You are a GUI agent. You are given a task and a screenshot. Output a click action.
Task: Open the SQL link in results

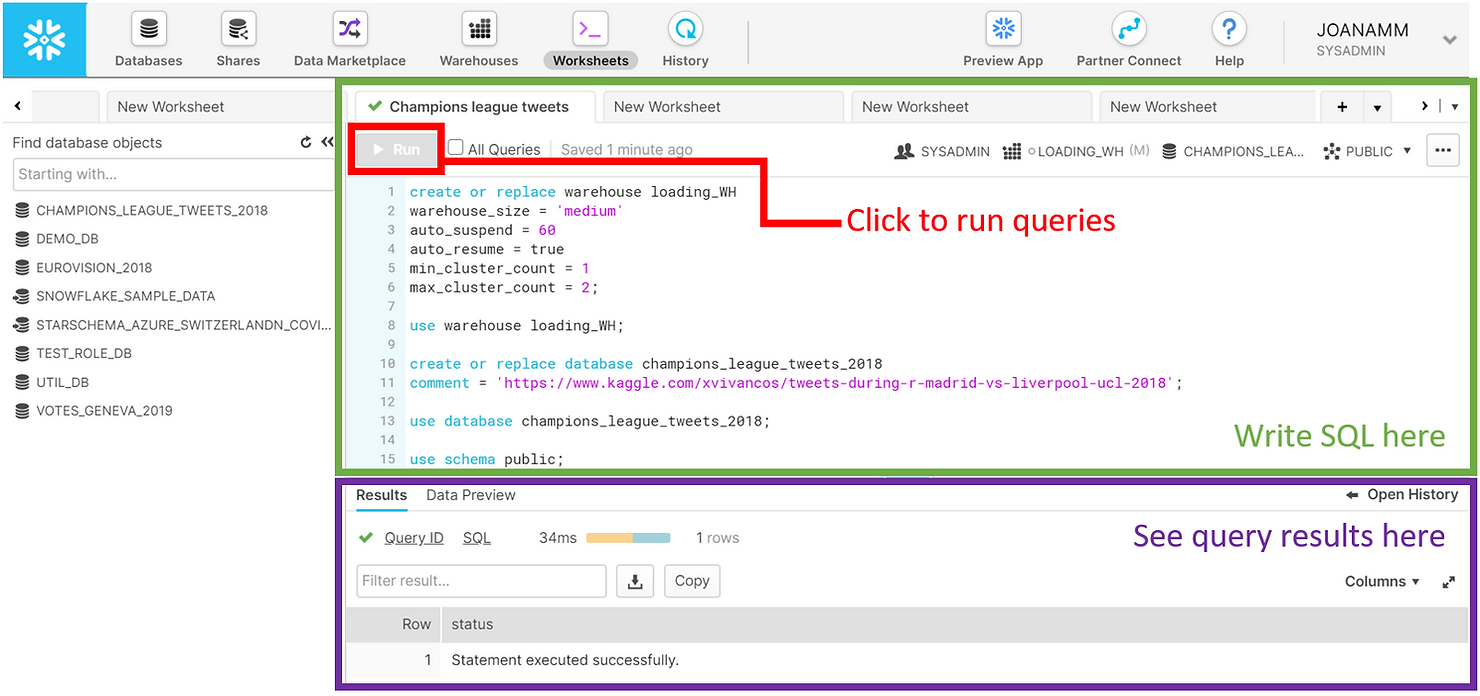[477, 538]
